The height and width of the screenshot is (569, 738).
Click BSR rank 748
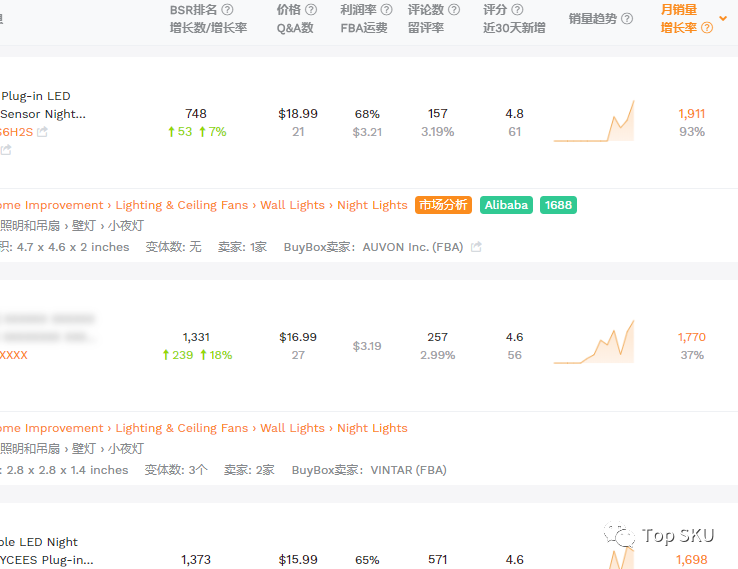(x=196, y=114)
